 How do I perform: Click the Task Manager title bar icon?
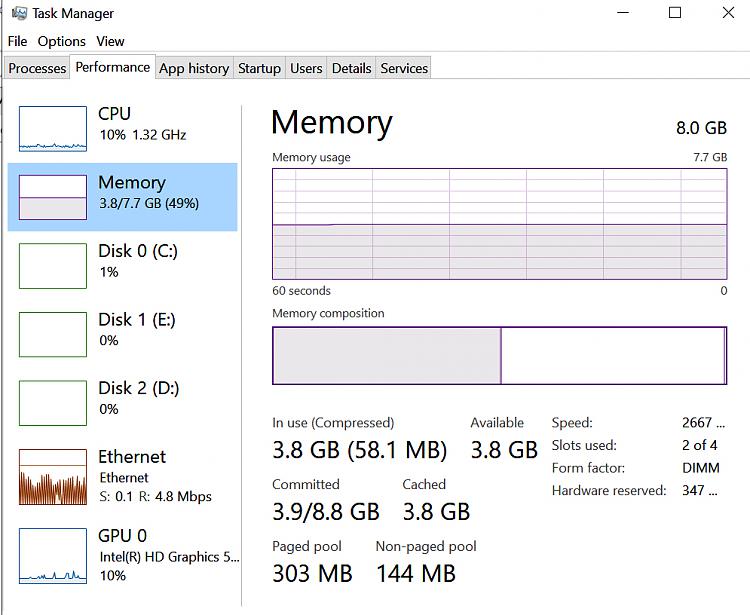coord(19,13)
